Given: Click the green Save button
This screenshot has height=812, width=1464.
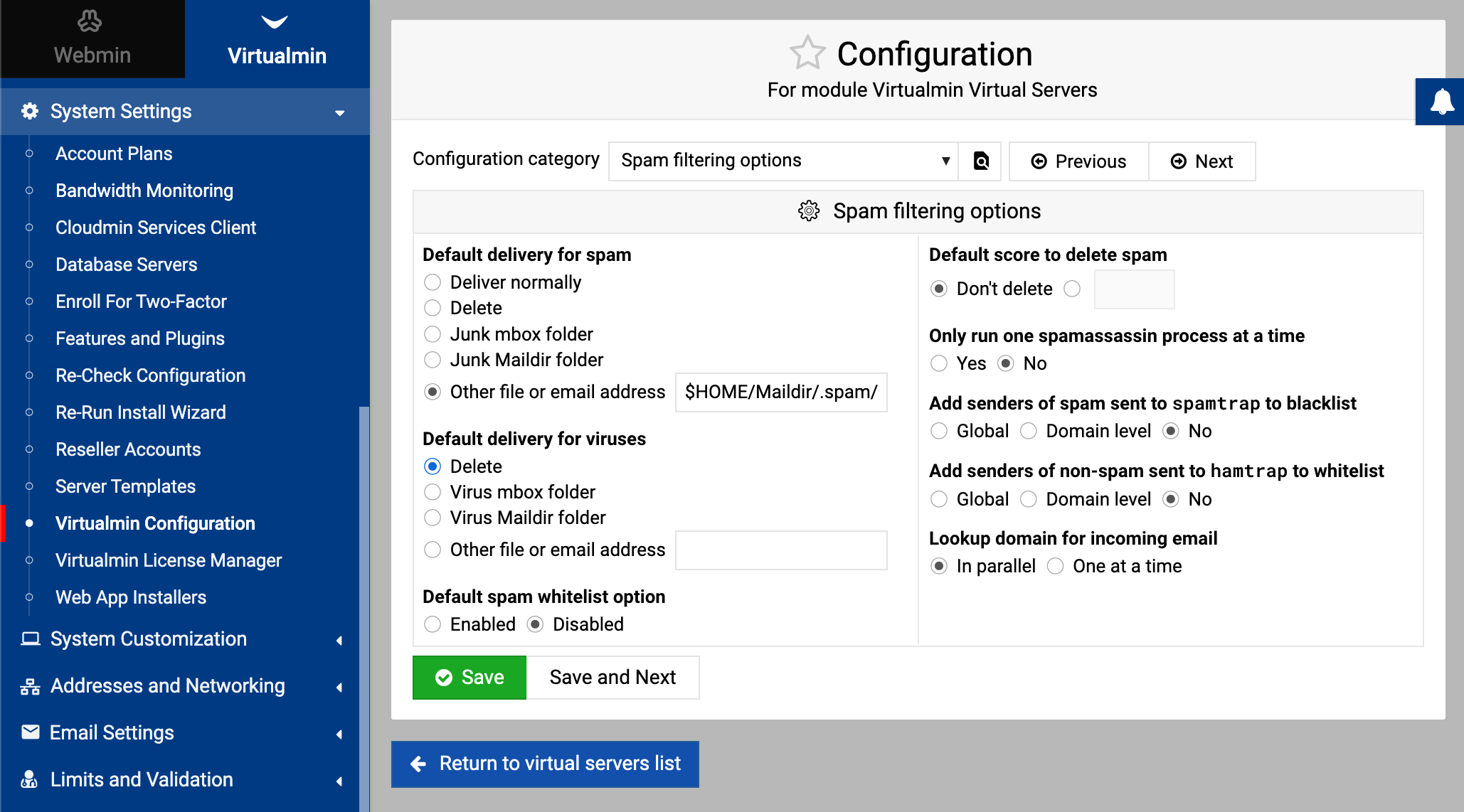Looking at the screenshot, I should click(470, 678).
